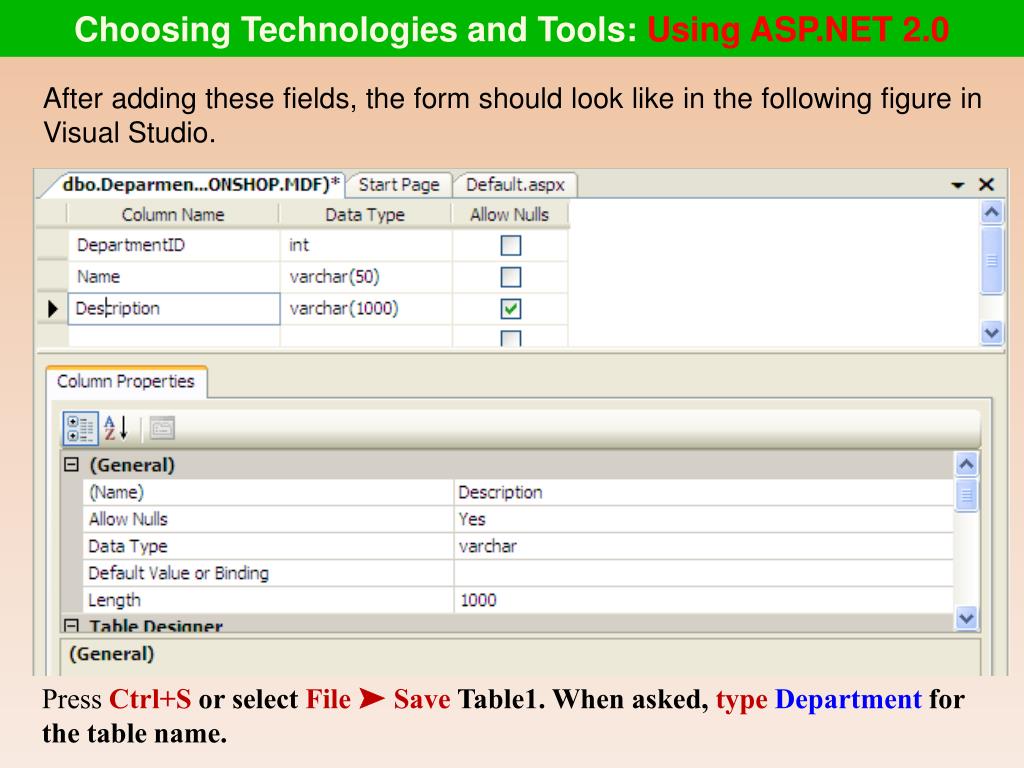Click the Description value of (Name) property

(703, 492)
